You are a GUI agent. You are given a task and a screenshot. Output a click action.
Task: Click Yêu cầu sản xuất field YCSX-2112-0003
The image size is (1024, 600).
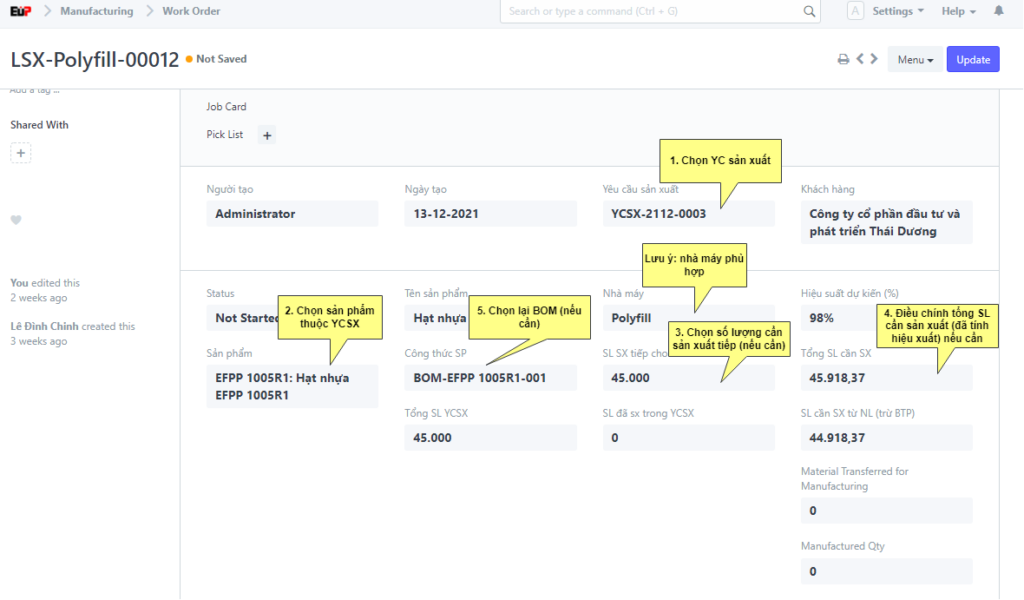point(688,214)
